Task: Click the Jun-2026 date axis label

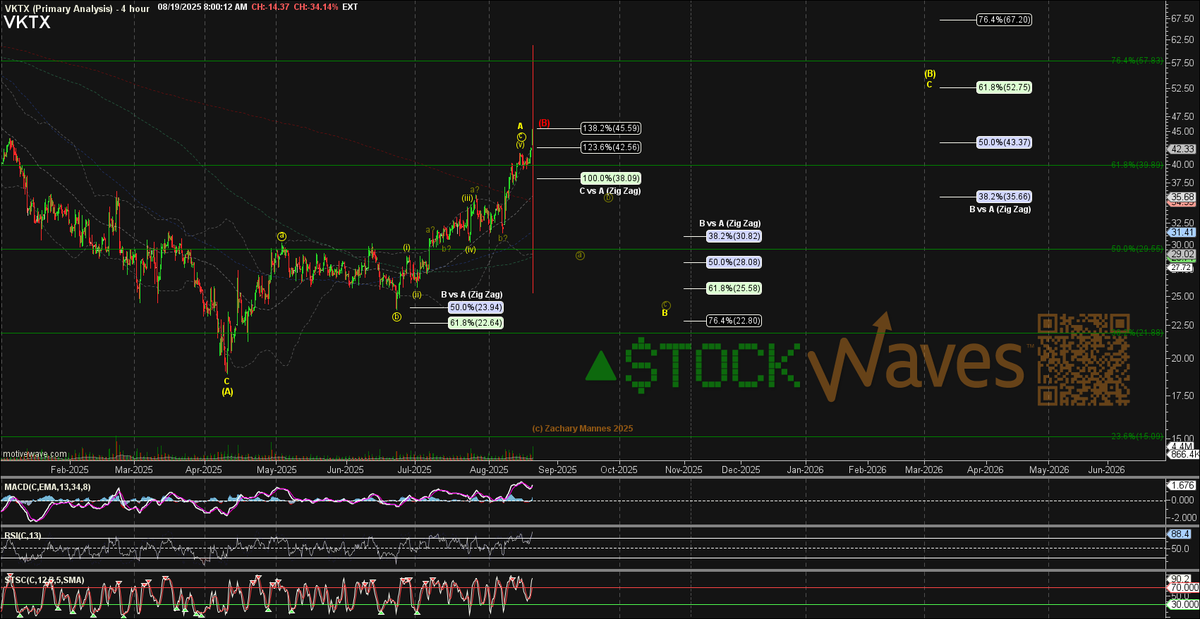Action: 1105,469
